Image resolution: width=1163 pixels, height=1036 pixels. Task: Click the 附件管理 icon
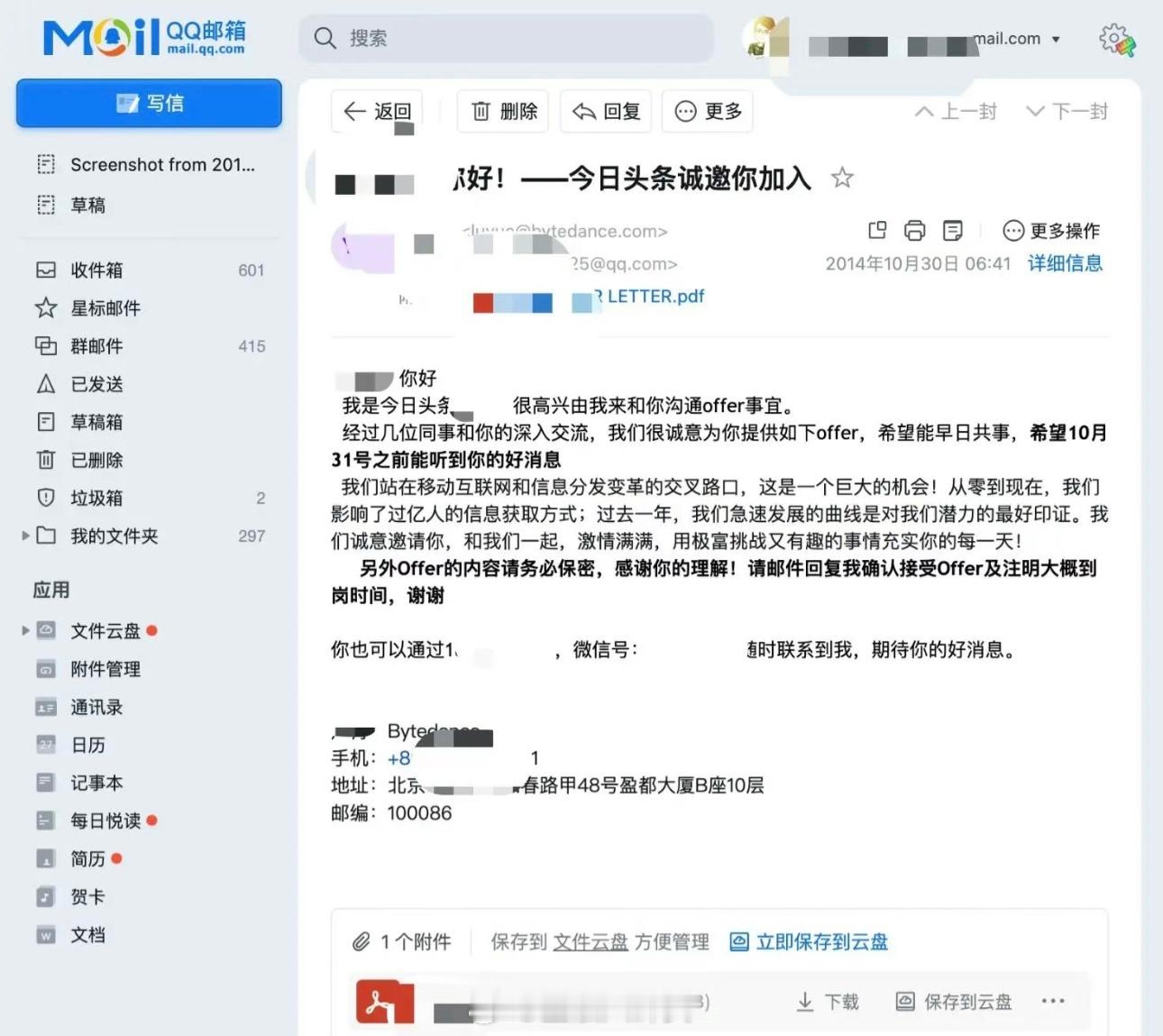(x=46, y=669)
